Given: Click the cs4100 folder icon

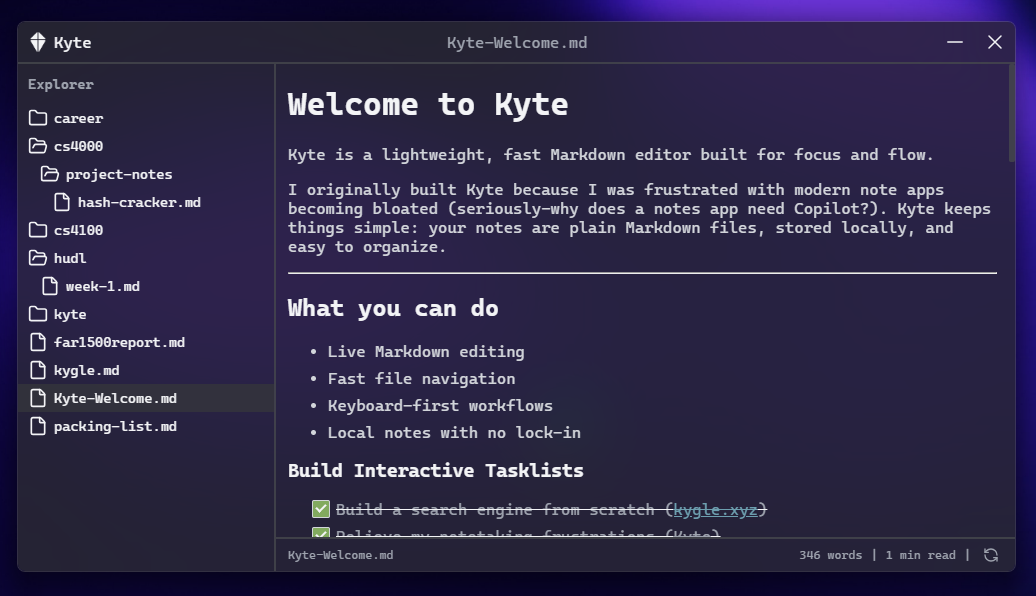Looking at the screenshot, I should (38, 230).
